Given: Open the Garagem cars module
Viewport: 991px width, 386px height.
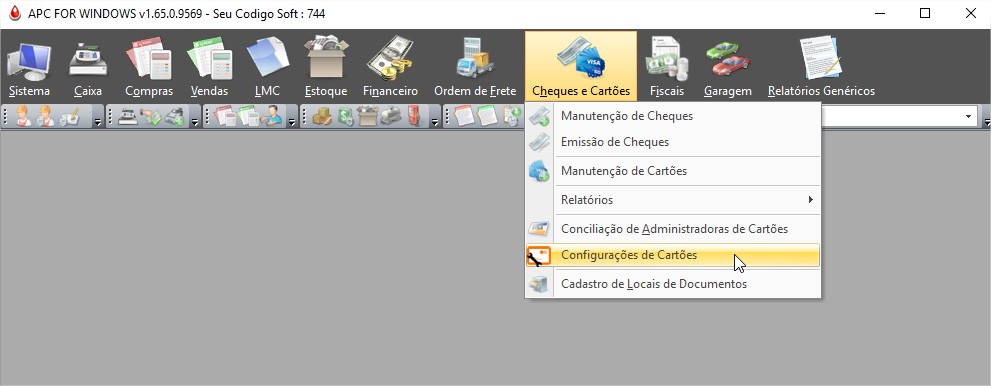Looking at the screenshot, I should (x=727, y=66).
